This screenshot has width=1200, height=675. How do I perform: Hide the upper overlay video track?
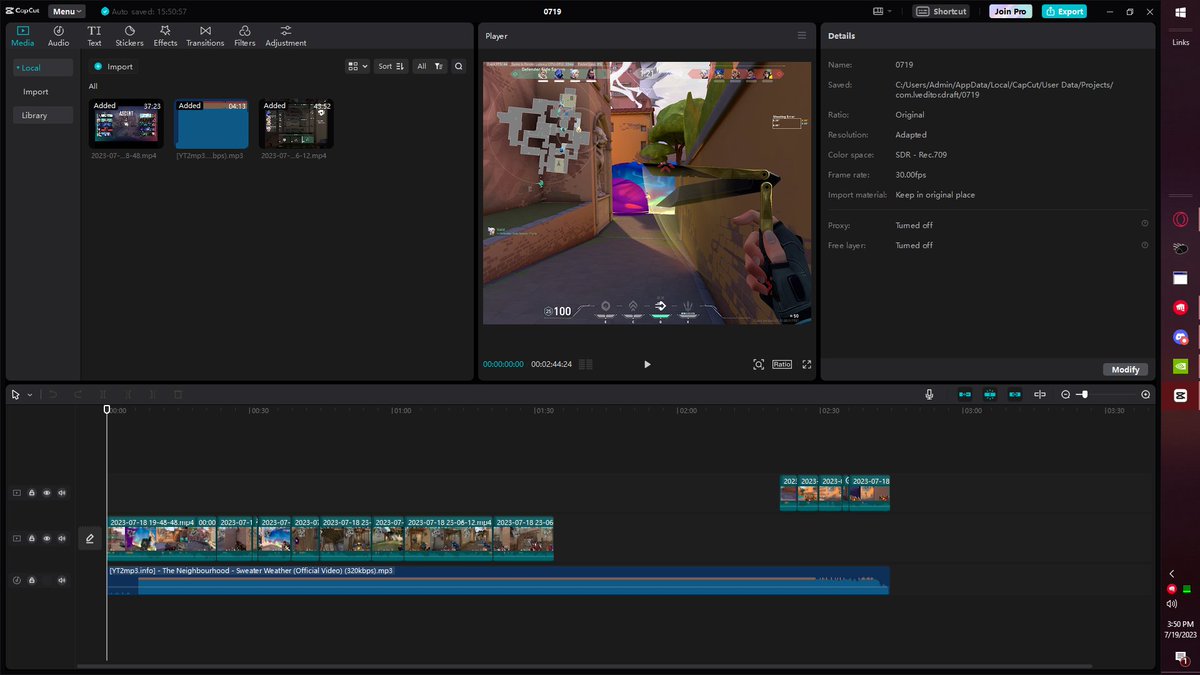point(46,493)
